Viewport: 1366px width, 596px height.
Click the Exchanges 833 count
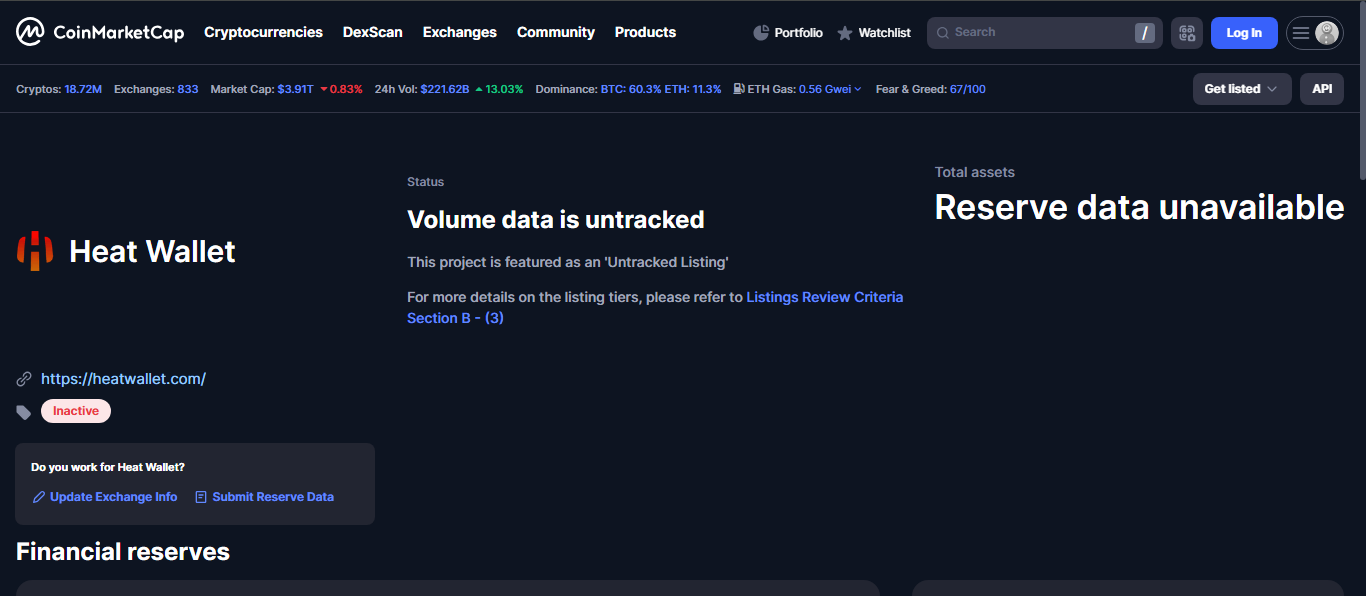188,89
